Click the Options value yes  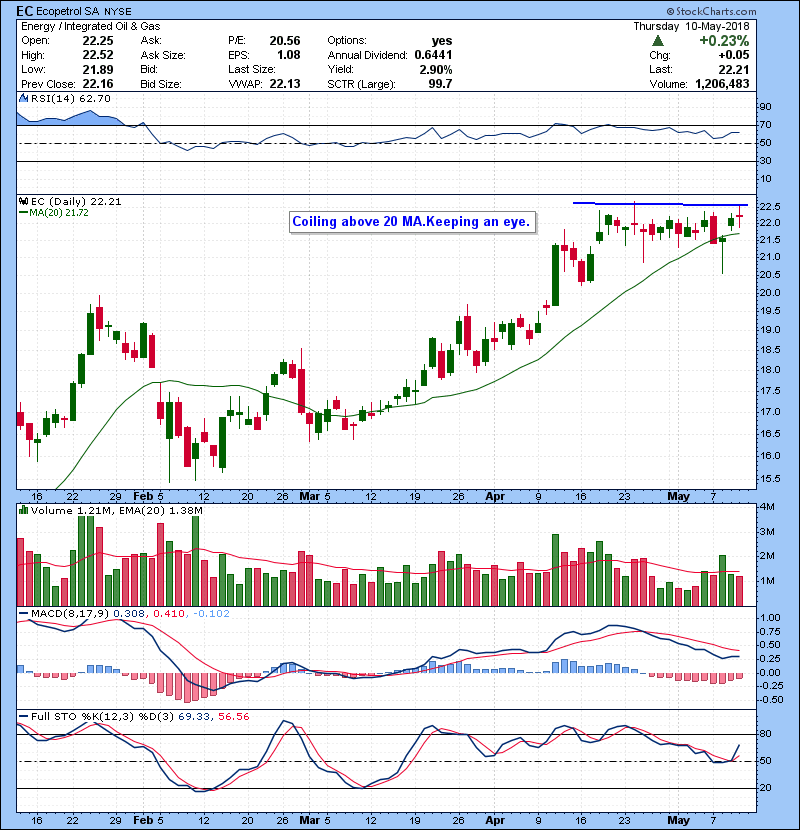pos(442,41)
